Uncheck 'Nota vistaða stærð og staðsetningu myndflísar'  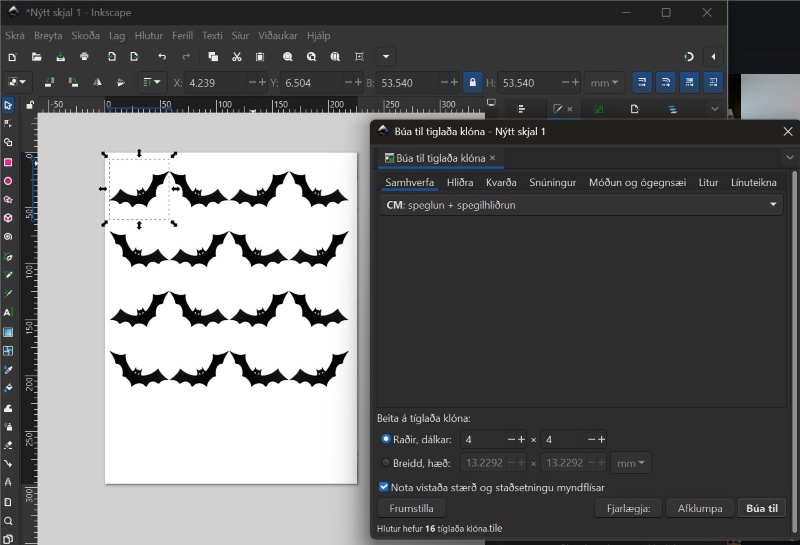coord(384,486)
